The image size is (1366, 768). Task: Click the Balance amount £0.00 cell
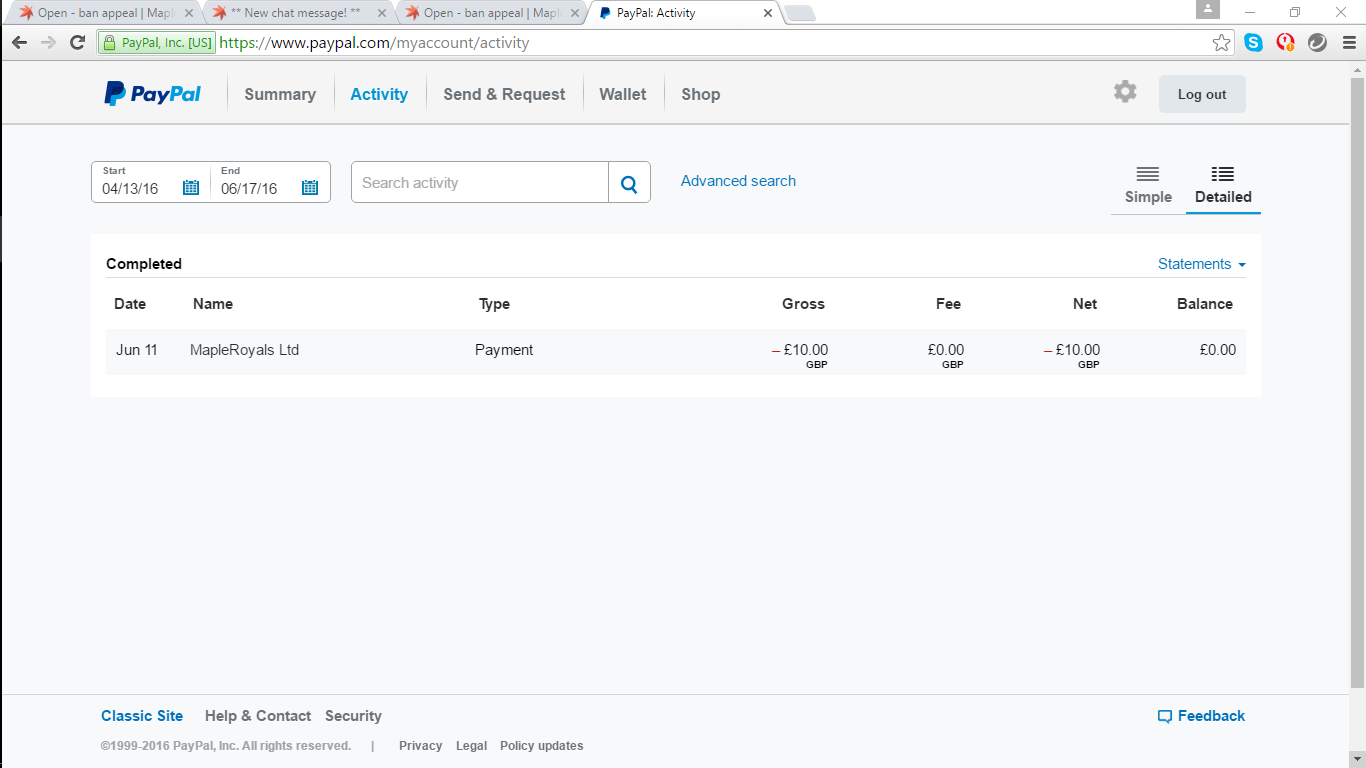1218,350
